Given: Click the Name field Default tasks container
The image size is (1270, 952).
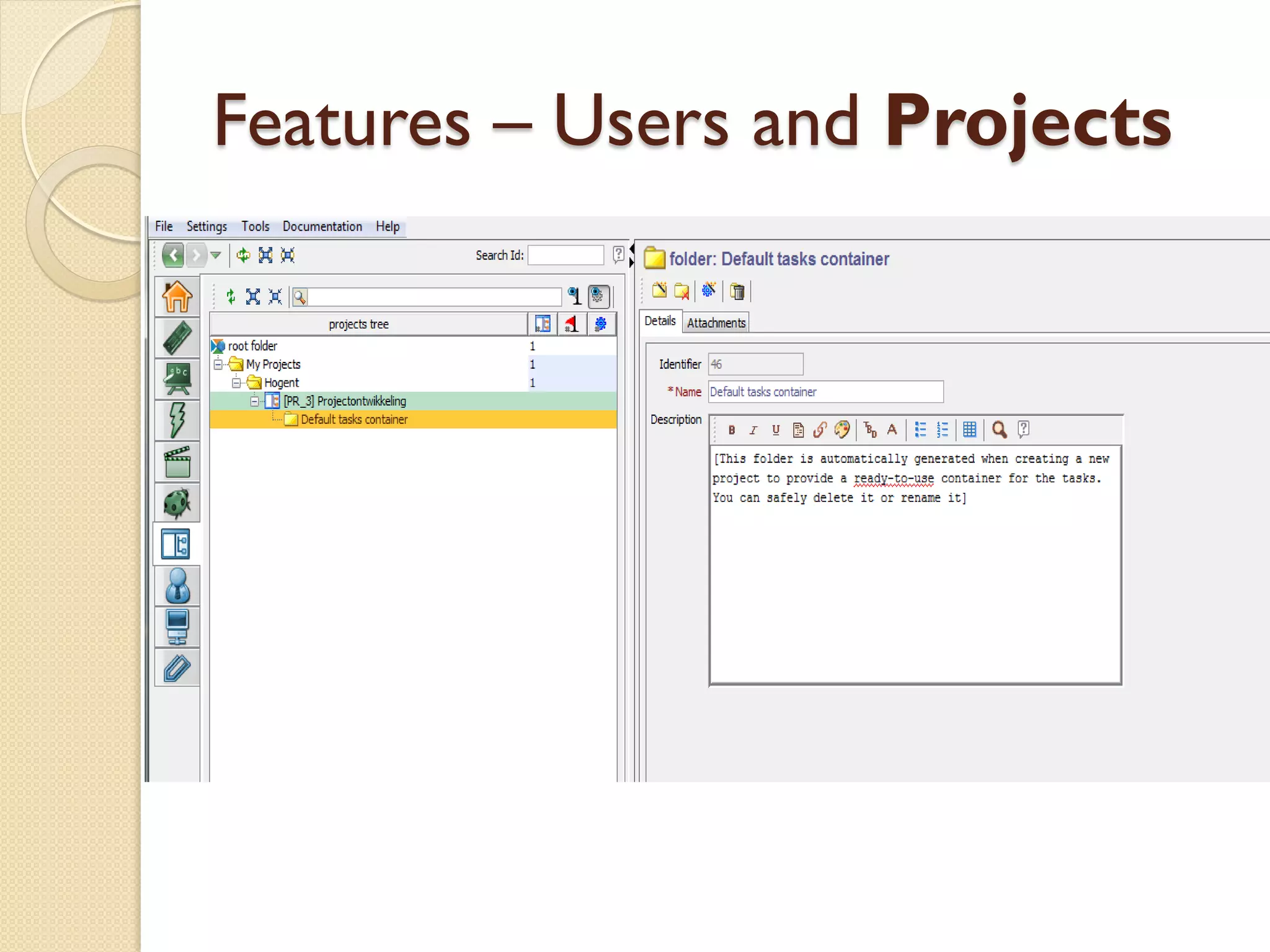Looking at the screenshot, I should click(826, 392).
